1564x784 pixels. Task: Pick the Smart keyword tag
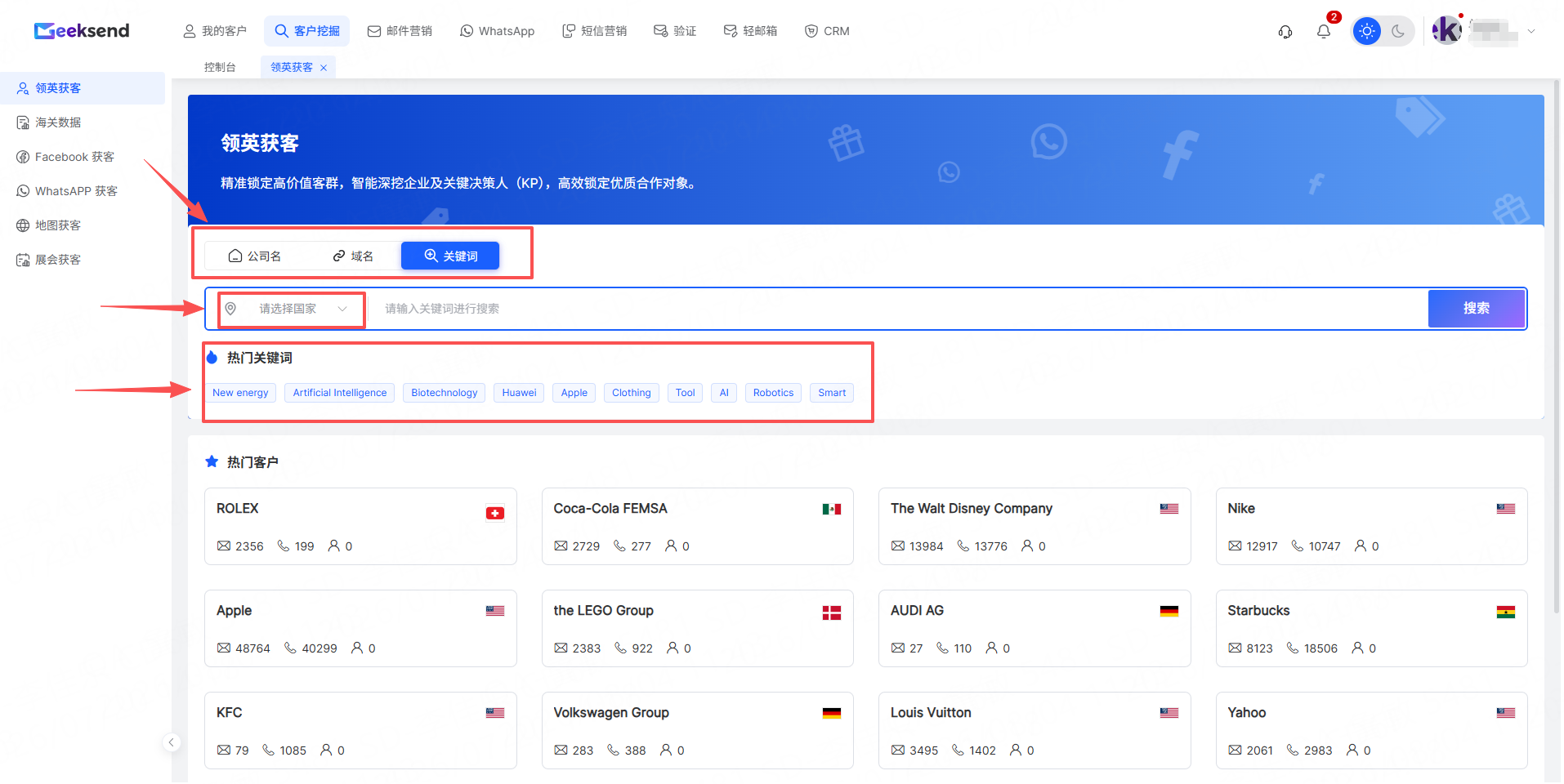click(x=832, y=393)
